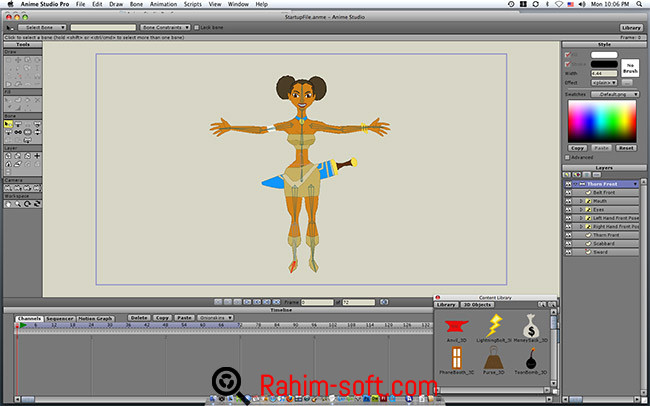650x406 pixels.
Task: Click the Reset button in Style panel
Action: click(x=626, y=147)
